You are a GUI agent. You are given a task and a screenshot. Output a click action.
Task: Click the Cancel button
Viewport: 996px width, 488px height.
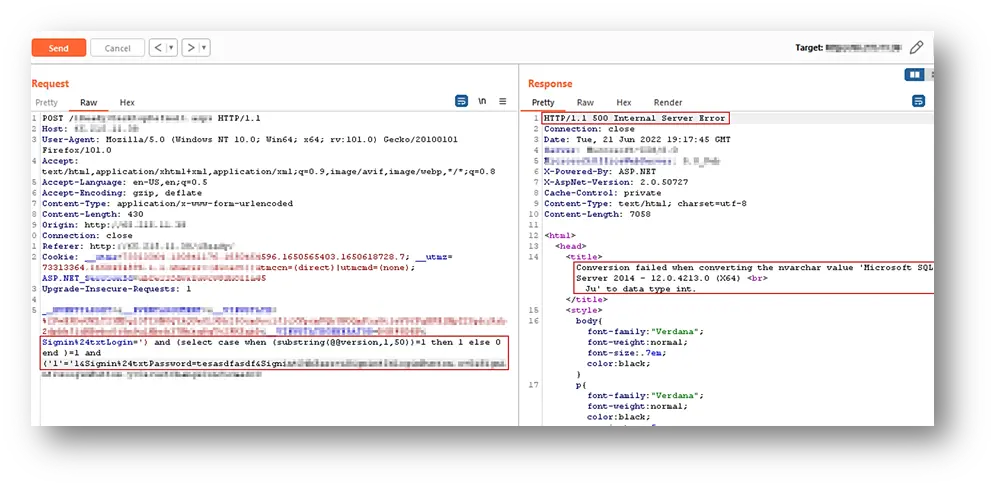[117, 48]
